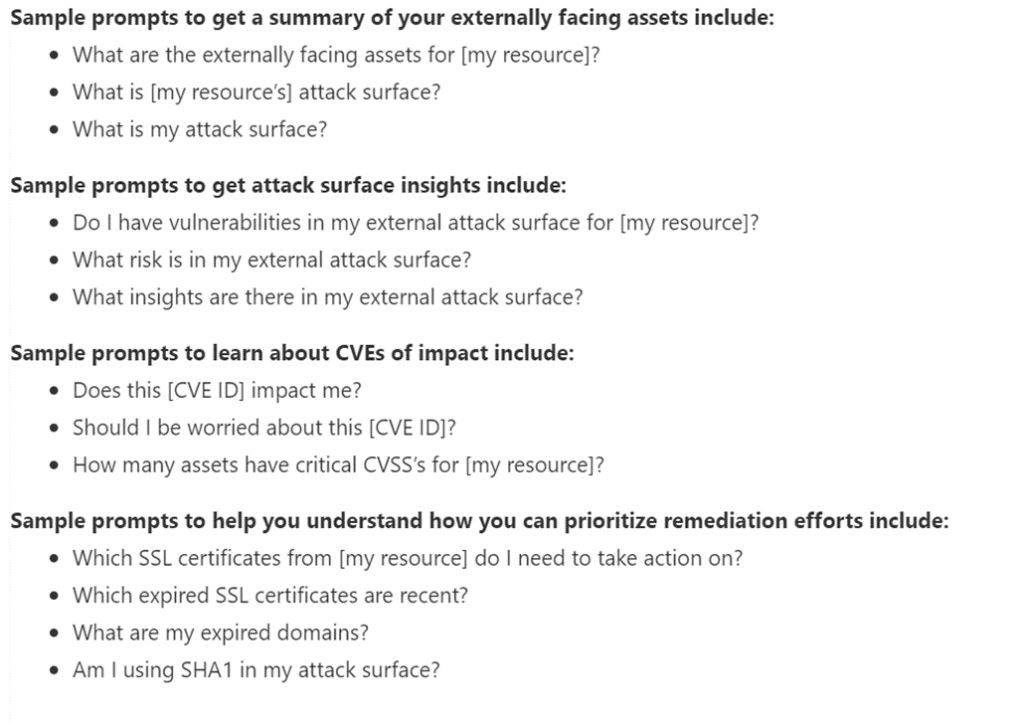The height and width of the screenshot is (725, 1023).
Task: Click the prompt "What are the externally facing assets"
Action: [335, 55]
